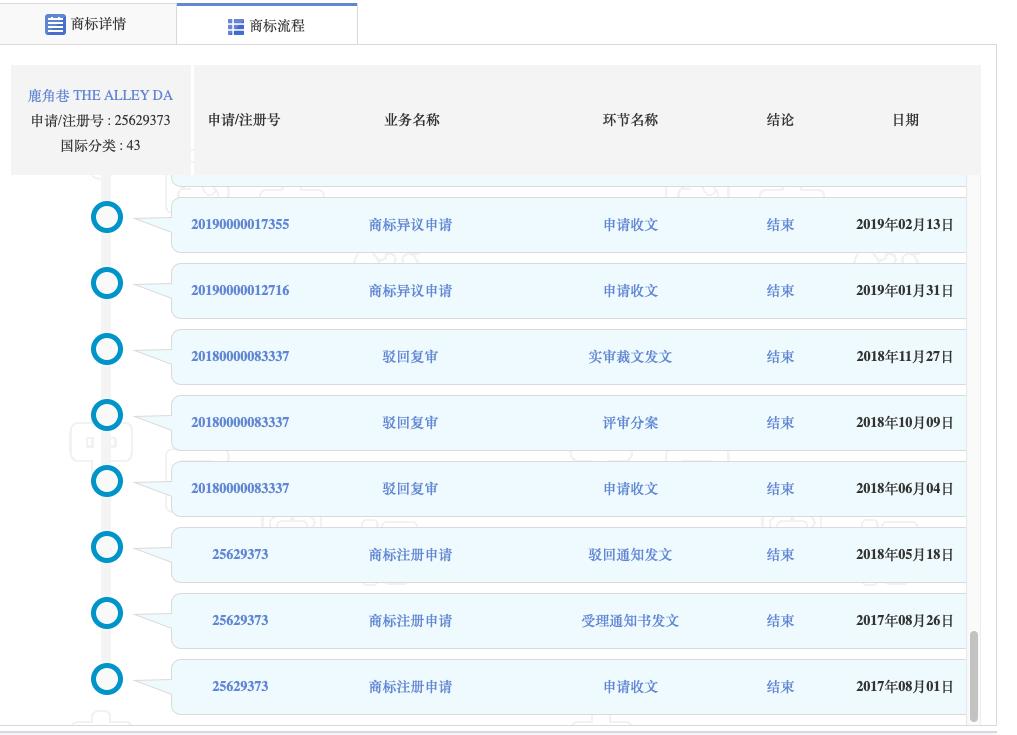Image resolution: width=1017 pixels, height=735 pixels.
Task: Click timeline circle beside the 驳回通知发文 record
Action: pos(107,547)
